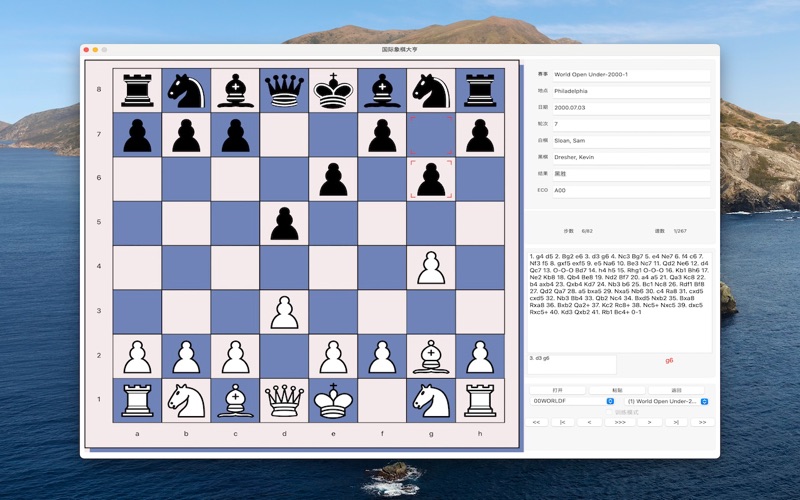This screenshot has height=500, width=800.
Task: Click the white pawn on h2
Action: (480, 357)
